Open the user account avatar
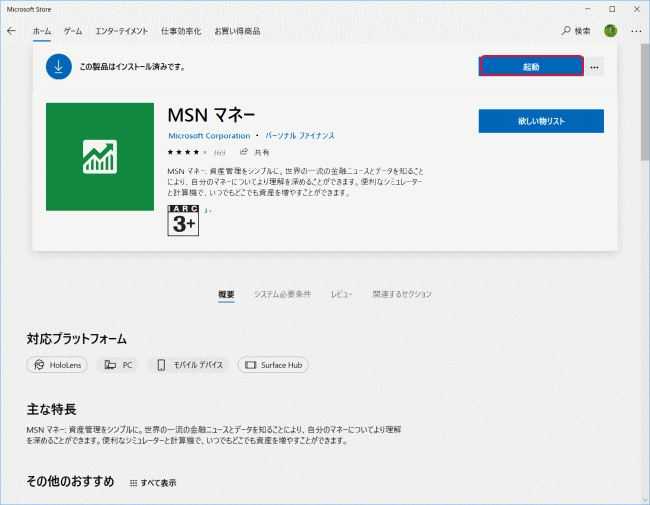The image size is (650, 505). (610, 31)
